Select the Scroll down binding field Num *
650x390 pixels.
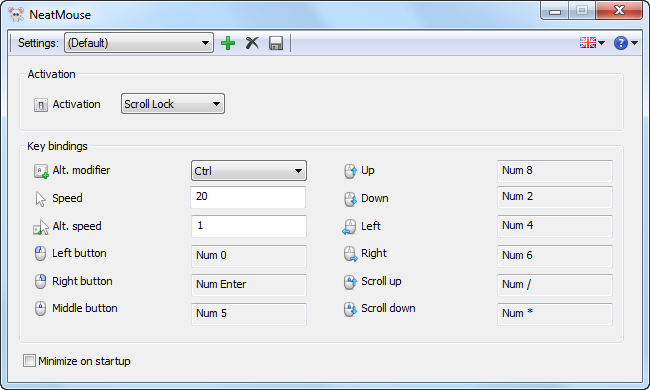(x=555, y=314)
